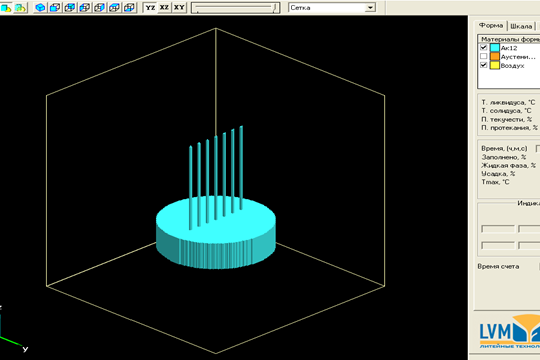540x360 pixels.
Task: Click the solid shapes icon at toolbar start
Action: pos(6,8)
